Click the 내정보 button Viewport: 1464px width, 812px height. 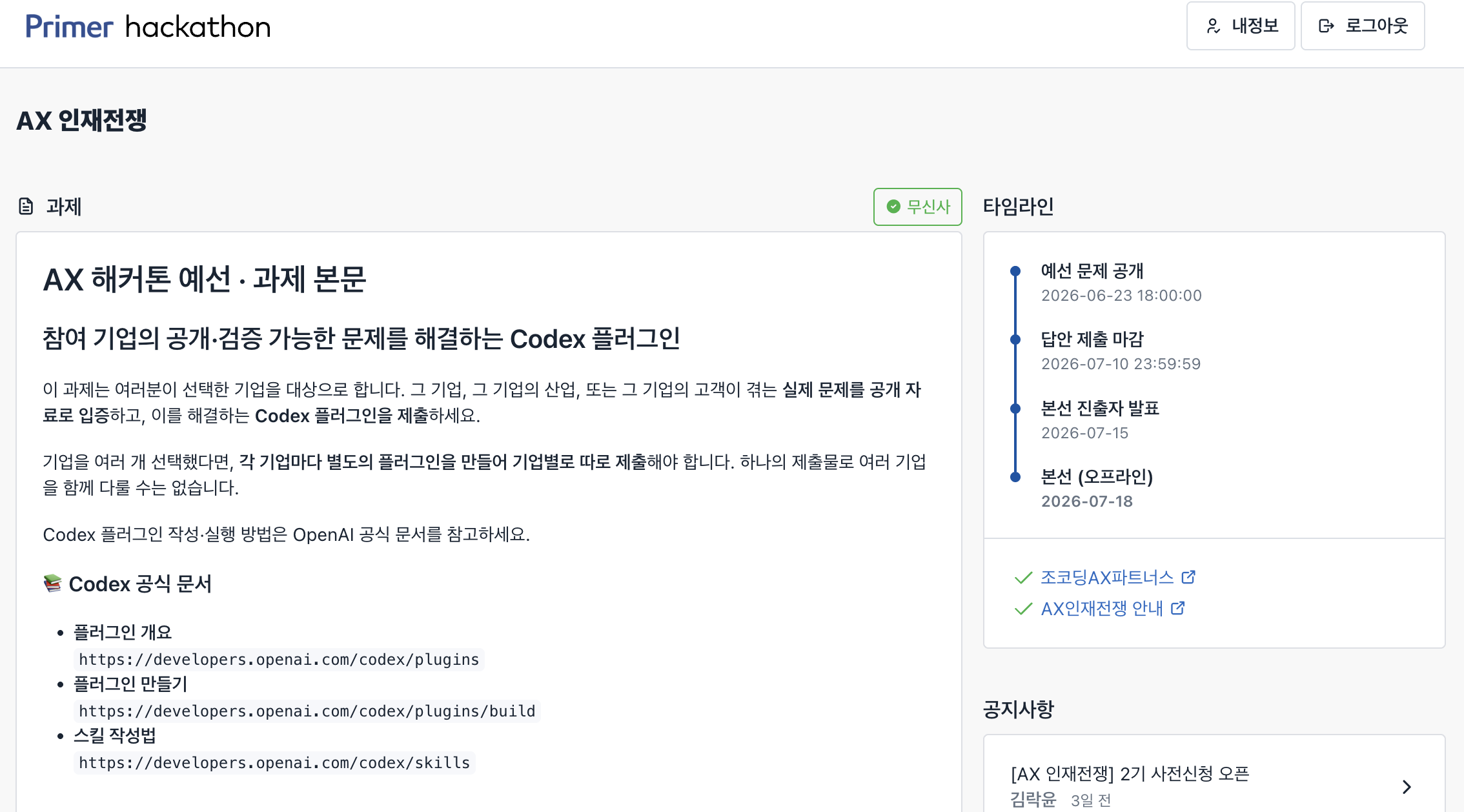1241,26
